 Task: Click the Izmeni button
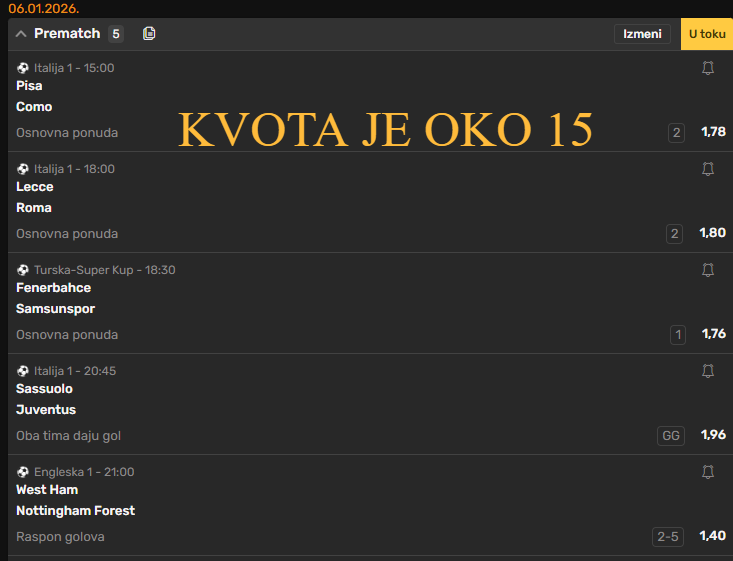pos(642,34)
